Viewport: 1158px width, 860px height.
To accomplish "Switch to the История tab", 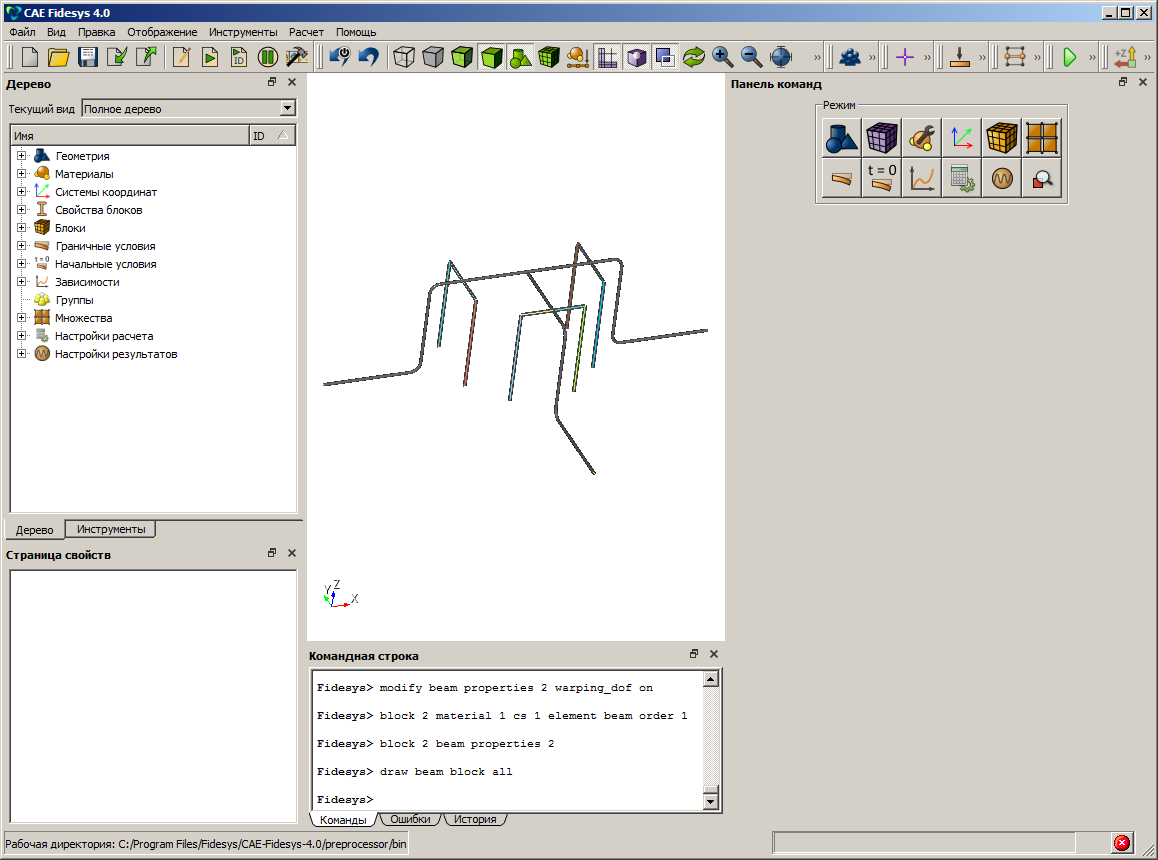I will click(x=475, y=819).
